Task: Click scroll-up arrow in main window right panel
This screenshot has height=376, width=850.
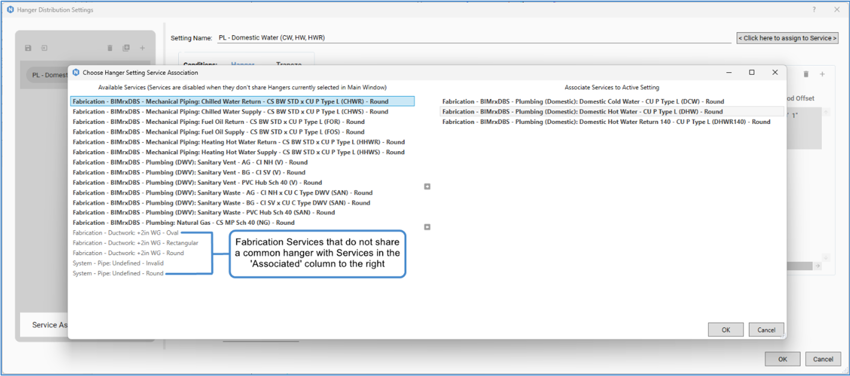Action: (826, 112)
